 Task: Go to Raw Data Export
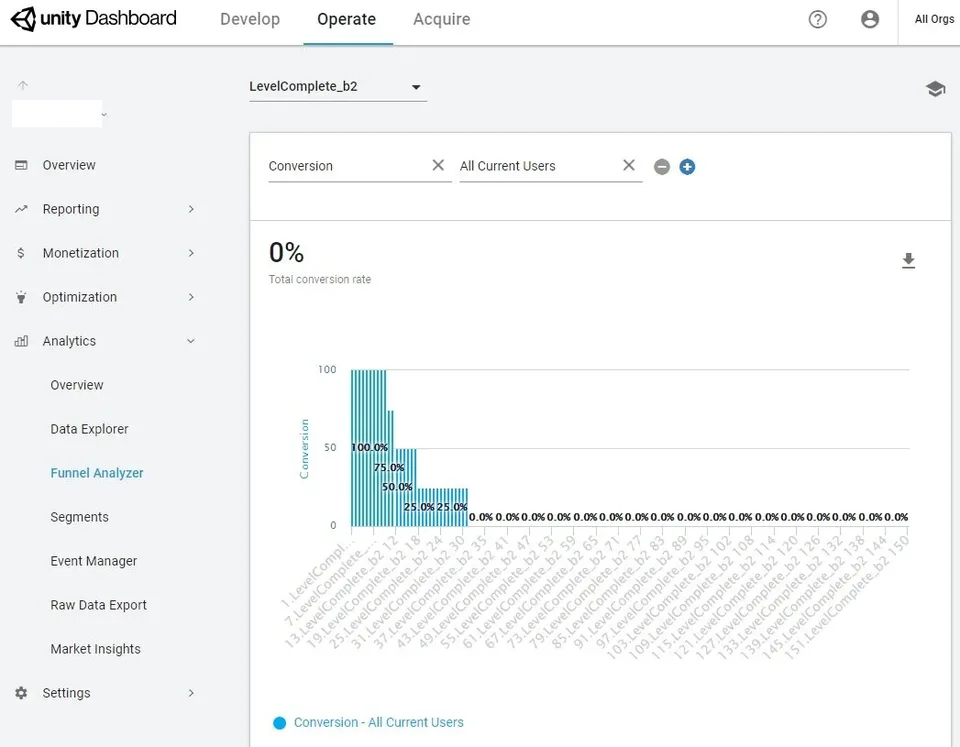pos(99,605)
